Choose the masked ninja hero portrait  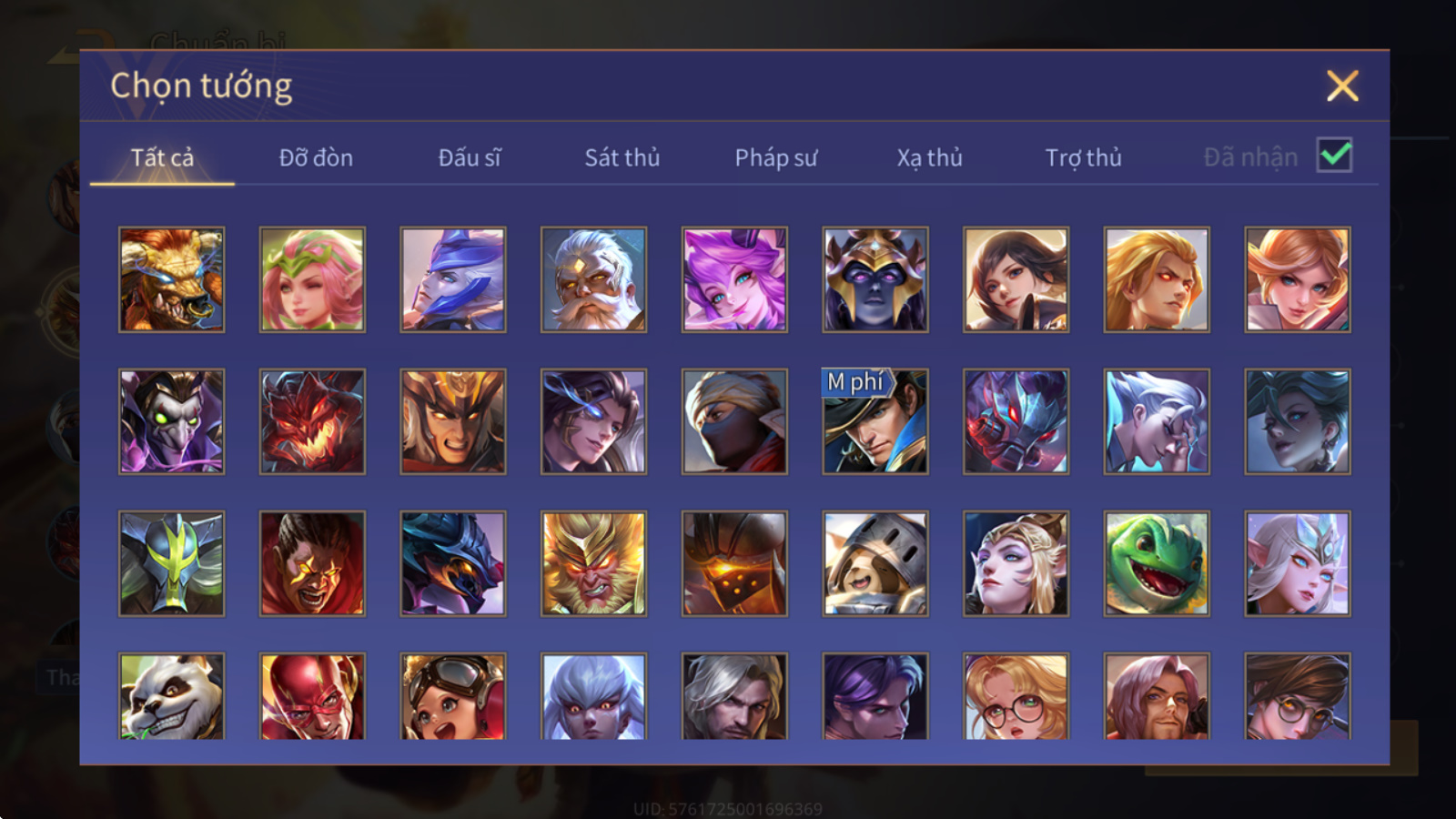coord(734,421)
